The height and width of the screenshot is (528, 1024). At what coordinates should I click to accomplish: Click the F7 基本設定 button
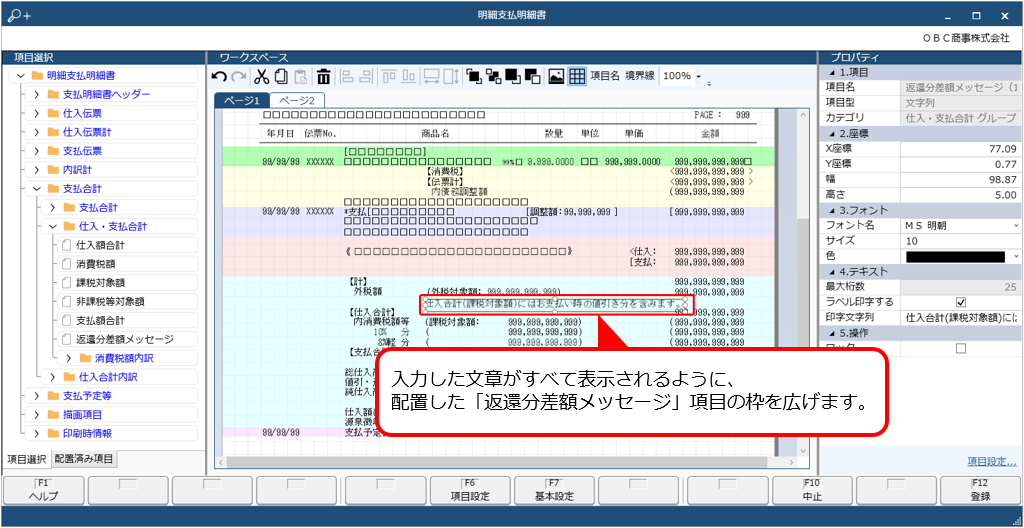[554, 490]
